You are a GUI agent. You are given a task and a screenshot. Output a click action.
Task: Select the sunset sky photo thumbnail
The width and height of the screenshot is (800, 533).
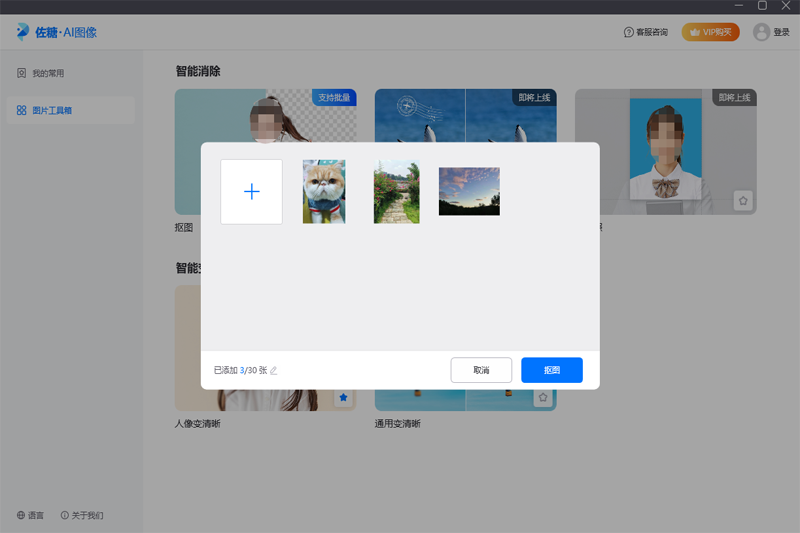[469, 191]
